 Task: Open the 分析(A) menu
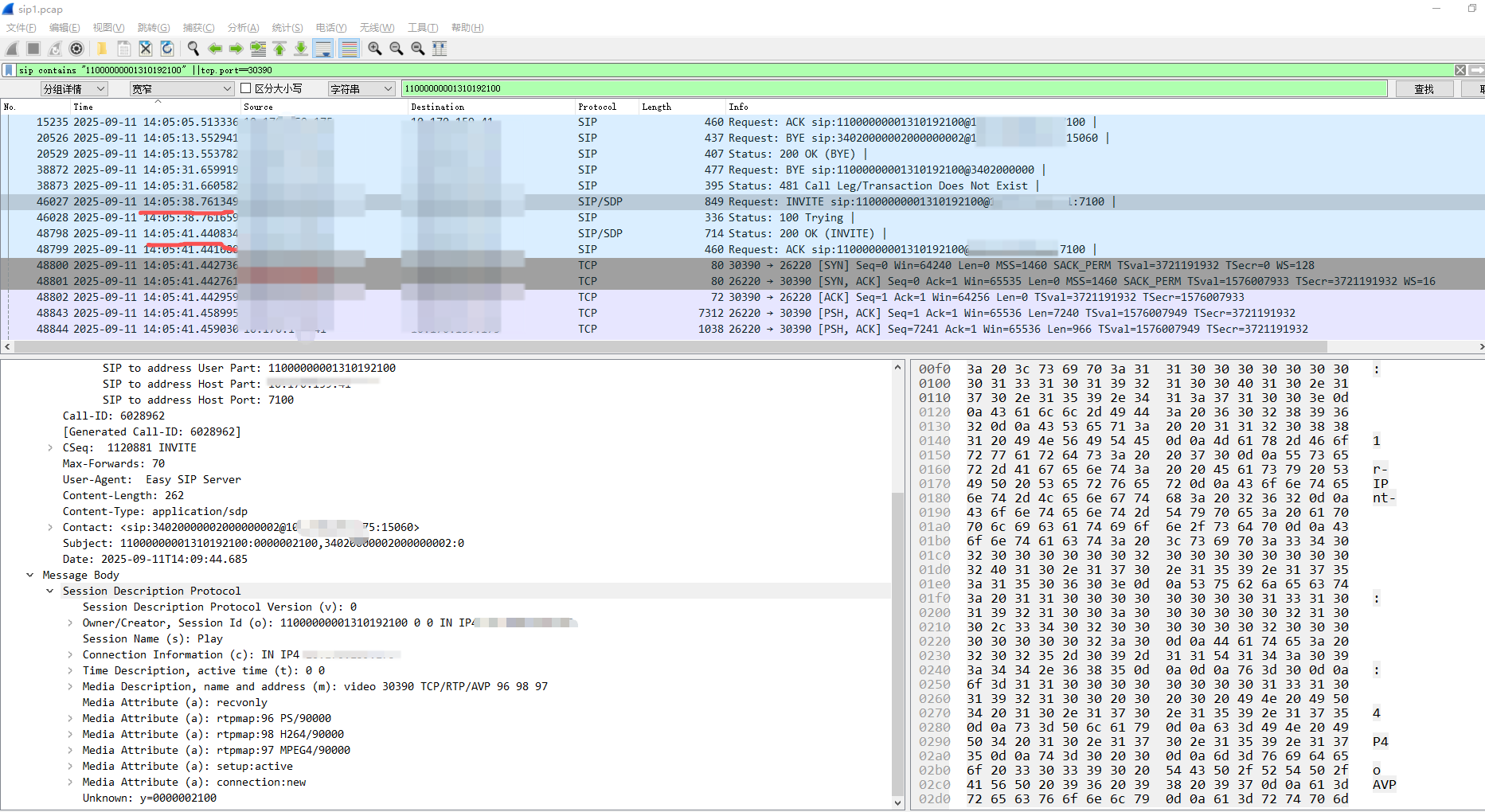tap(244, 27)
